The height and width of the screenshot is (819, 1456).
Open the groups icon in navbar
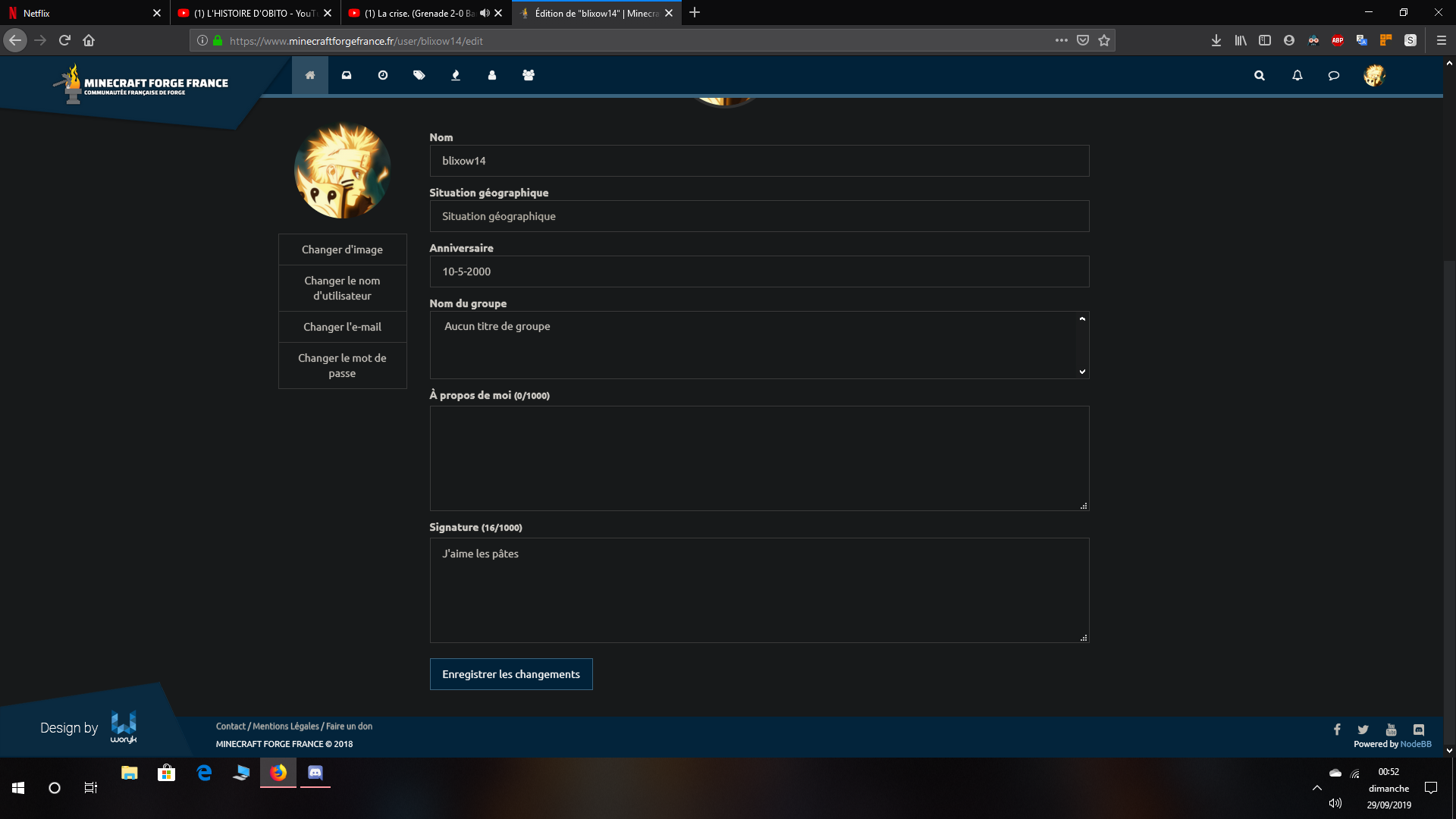click(x=529, y=75)
